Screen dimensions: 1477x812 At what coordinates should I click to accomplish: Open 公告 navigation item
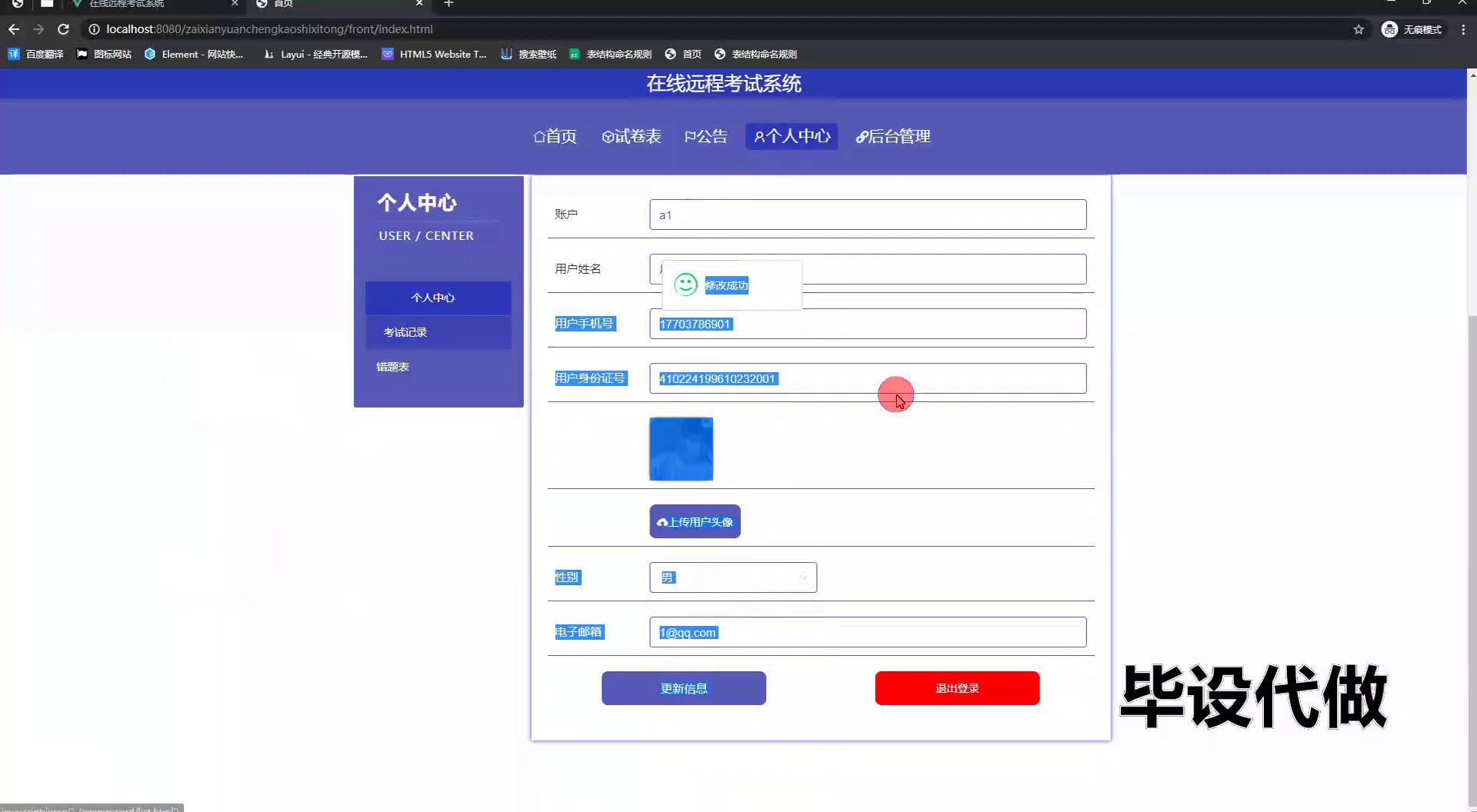point(705,136)
